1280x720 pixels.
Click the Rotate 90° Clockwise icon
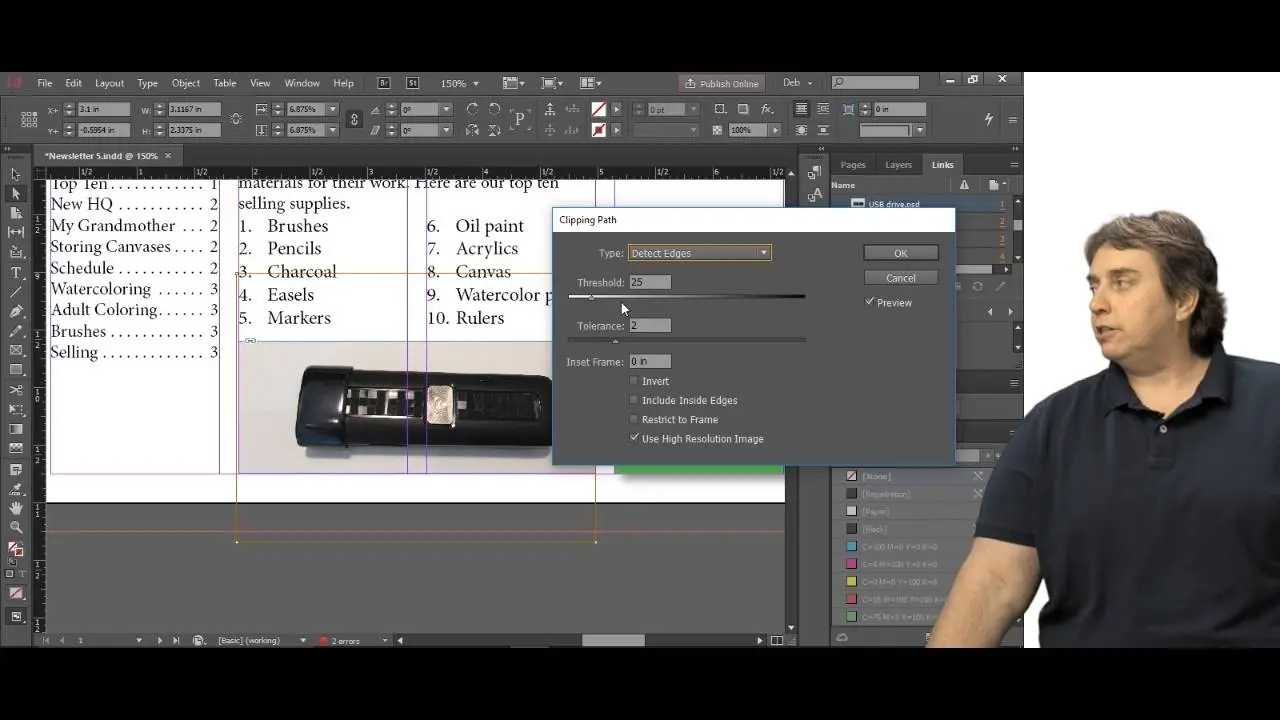click(472, 109)
